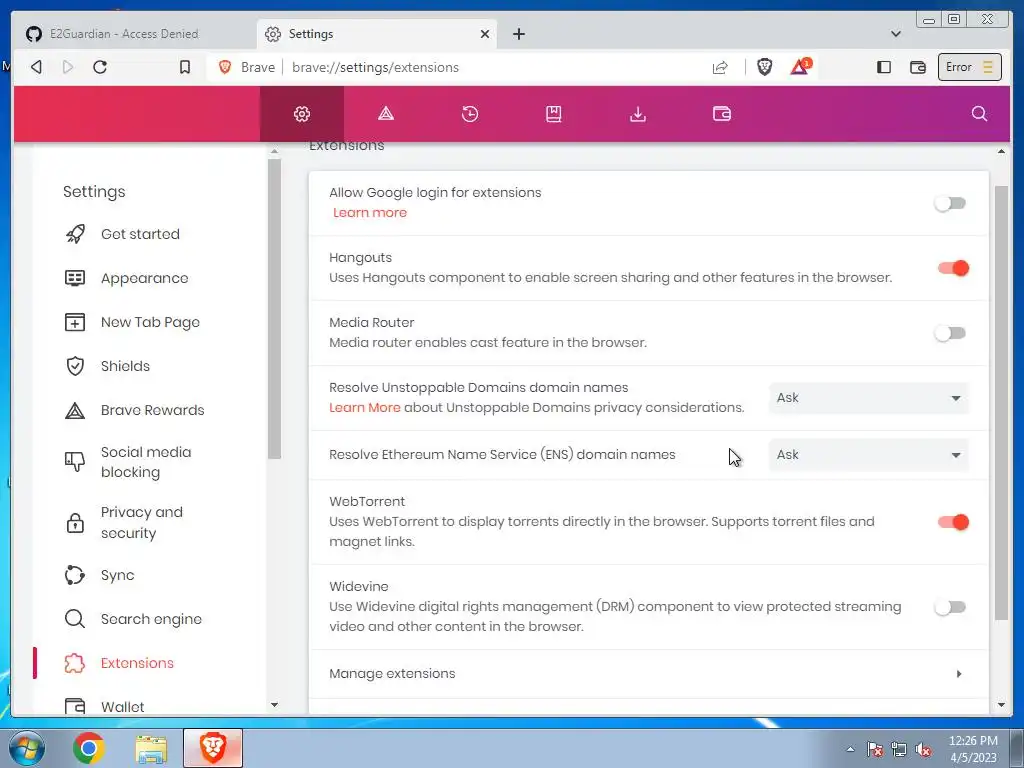This screenshot has height=768, width=1024.
Task: Click the share icon in address bar
Action: coord(720,67)
